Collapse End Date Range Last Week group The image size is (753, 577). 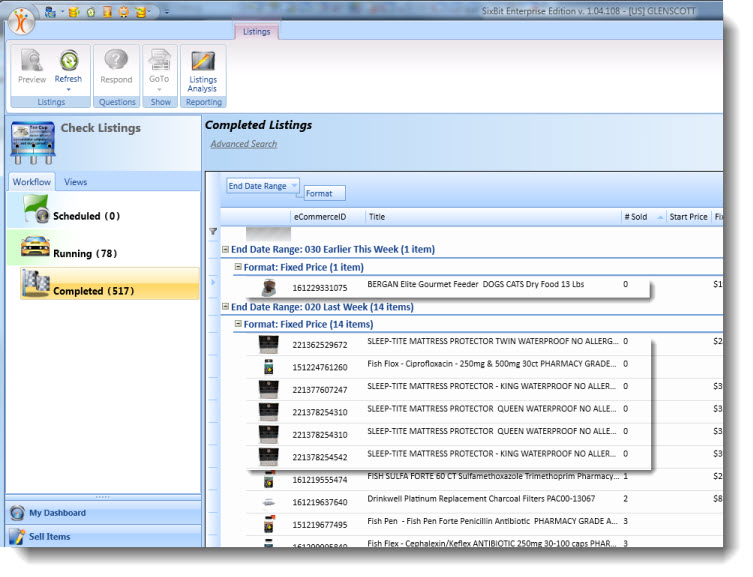(x=226, y=307)
